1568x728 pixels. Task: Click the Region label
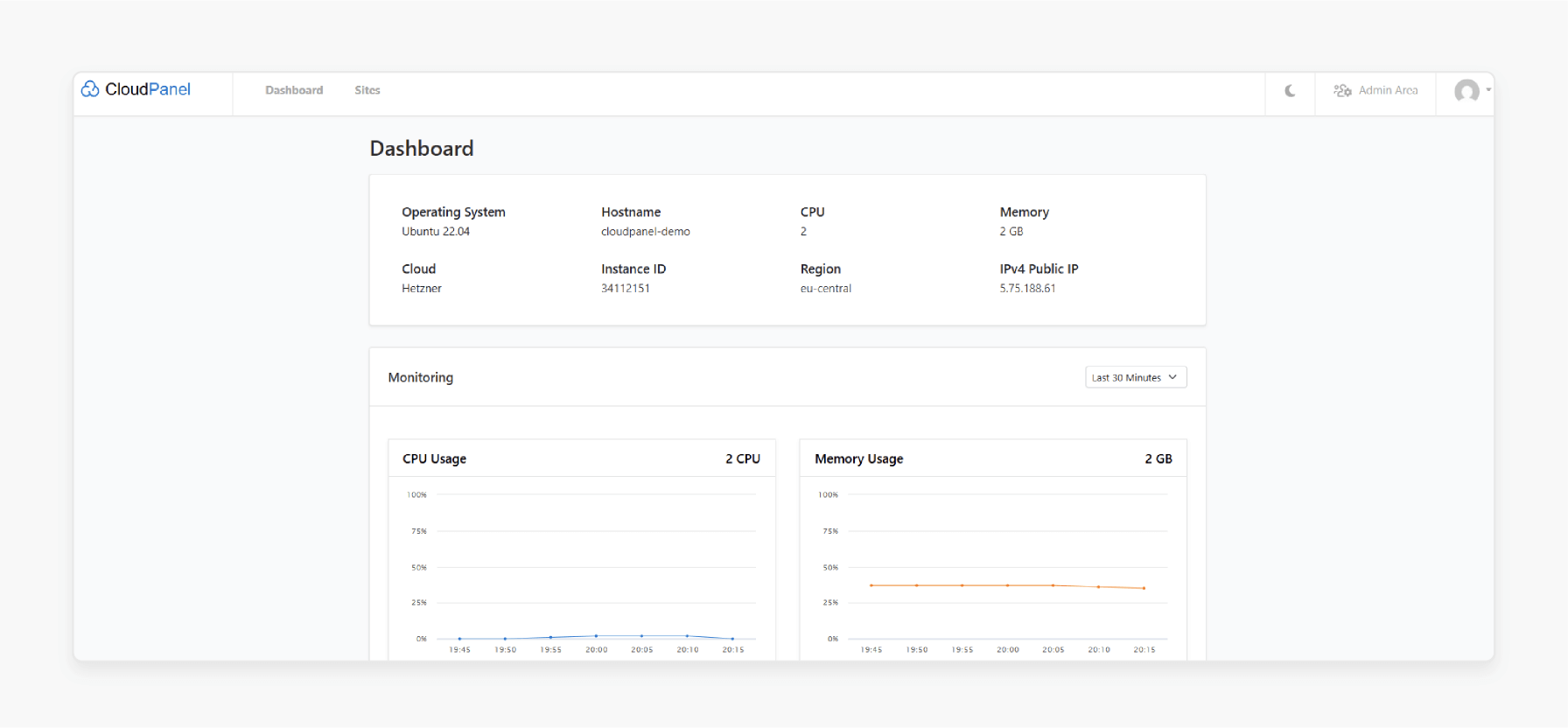(x=821, y=269)
